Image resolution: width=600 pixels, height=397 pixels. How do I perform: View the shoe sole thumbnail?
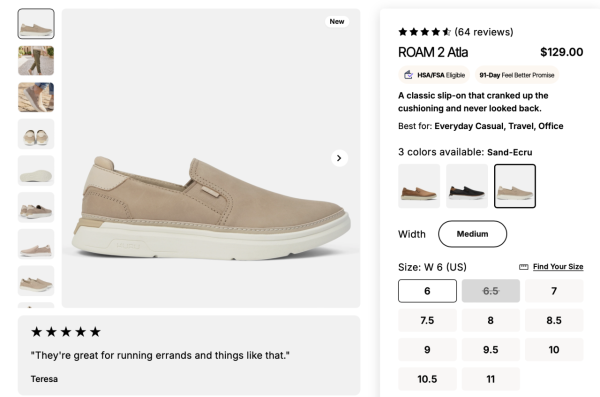tap(36, 171)
